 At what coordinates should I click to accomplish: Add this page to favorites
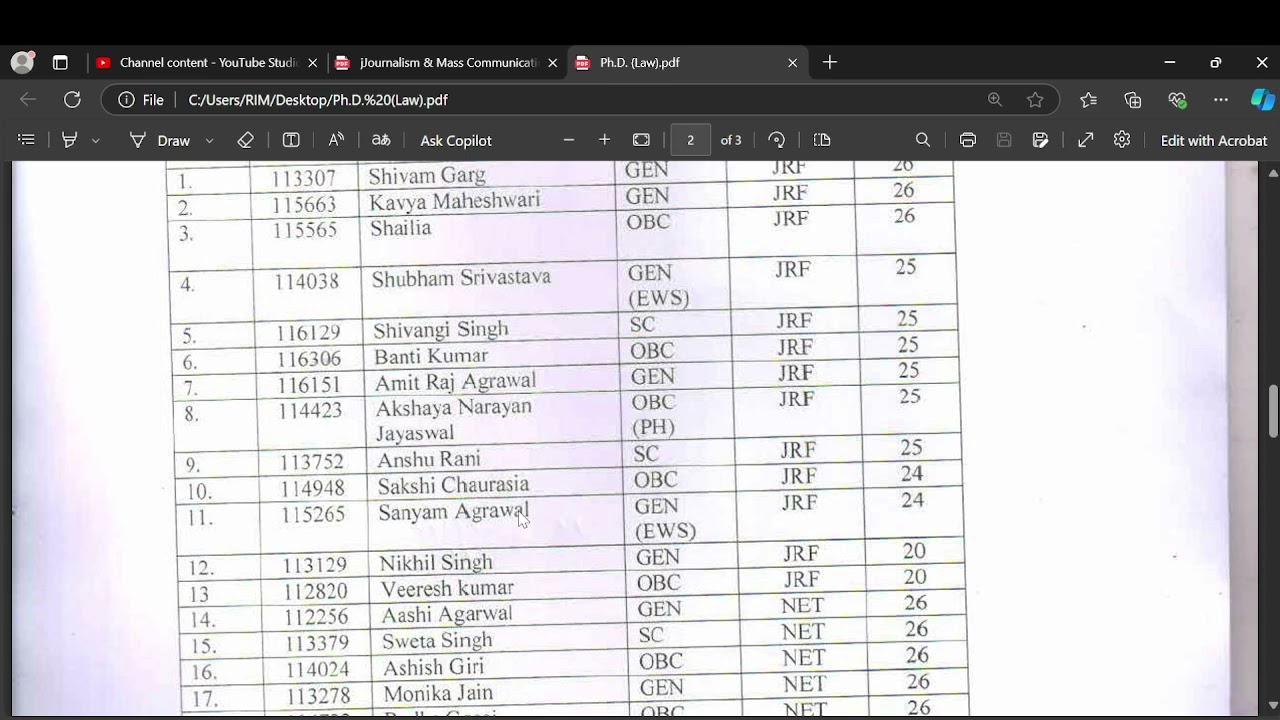point(1035,100)
